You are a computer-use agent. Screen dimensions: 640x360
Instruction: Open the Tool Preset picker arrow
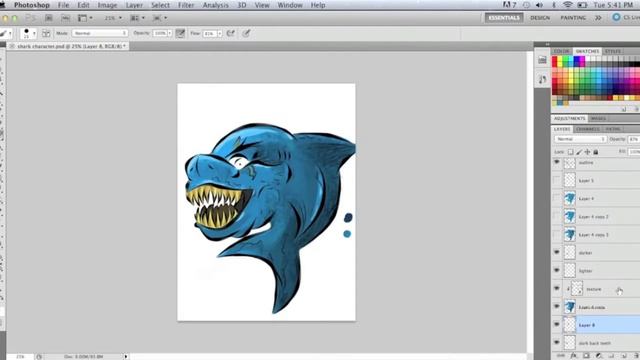(x=10, y=33)
